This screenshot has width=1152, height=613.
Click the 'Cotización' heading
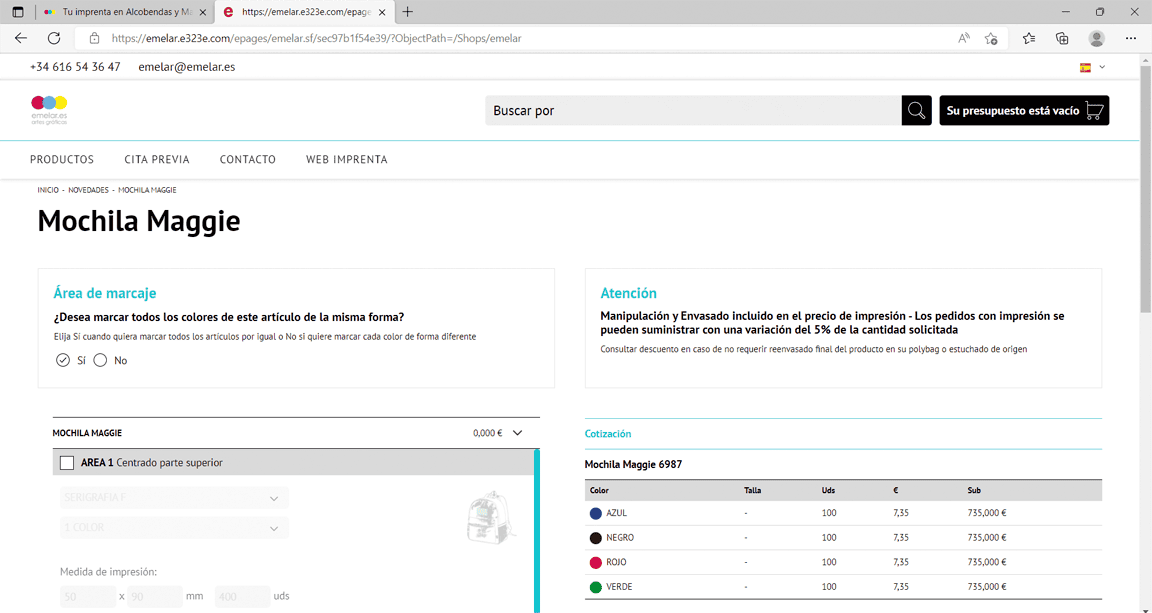pos(608,434)
